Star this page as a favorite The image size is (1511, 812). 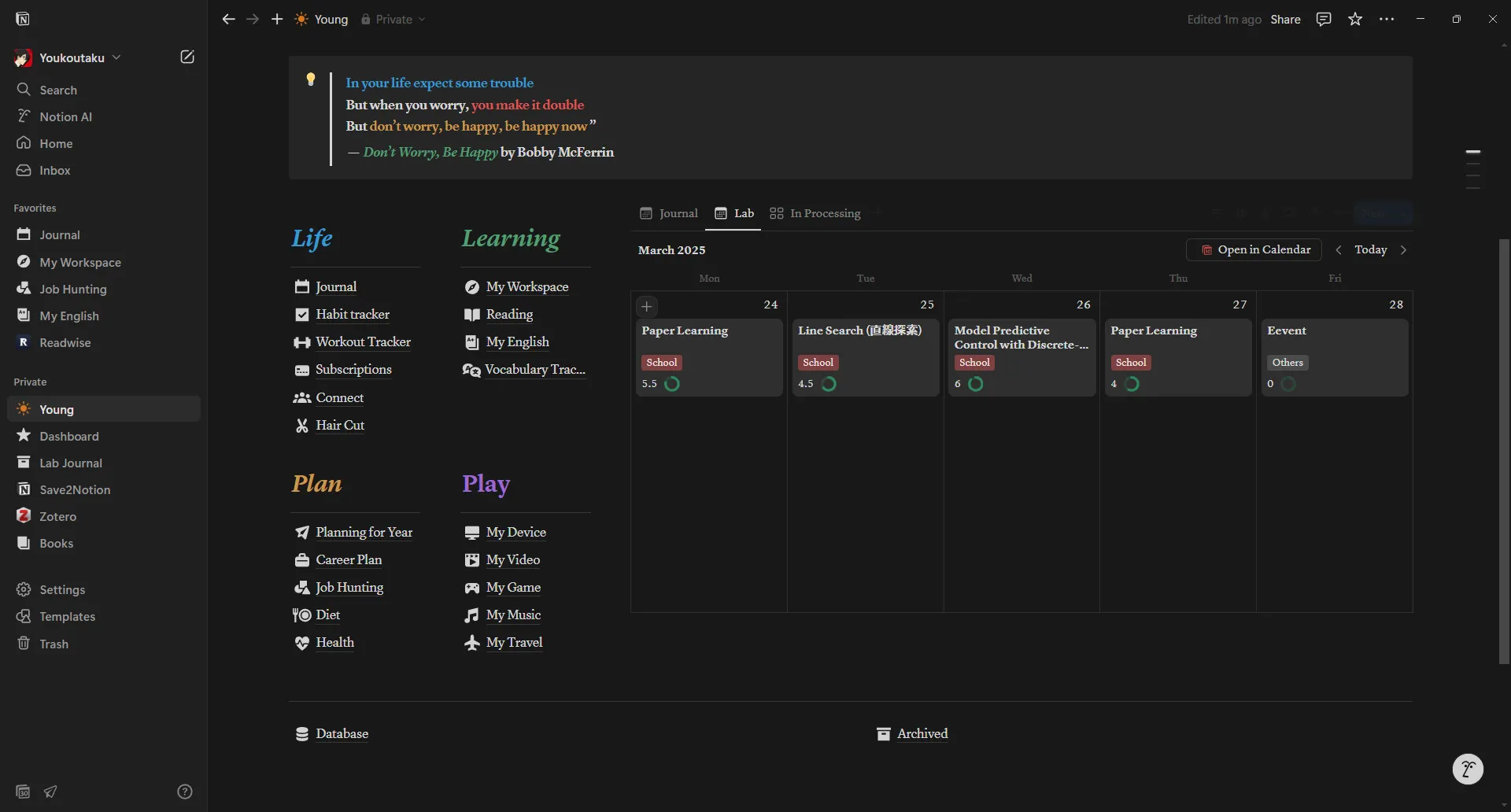tap(1355, 20)
